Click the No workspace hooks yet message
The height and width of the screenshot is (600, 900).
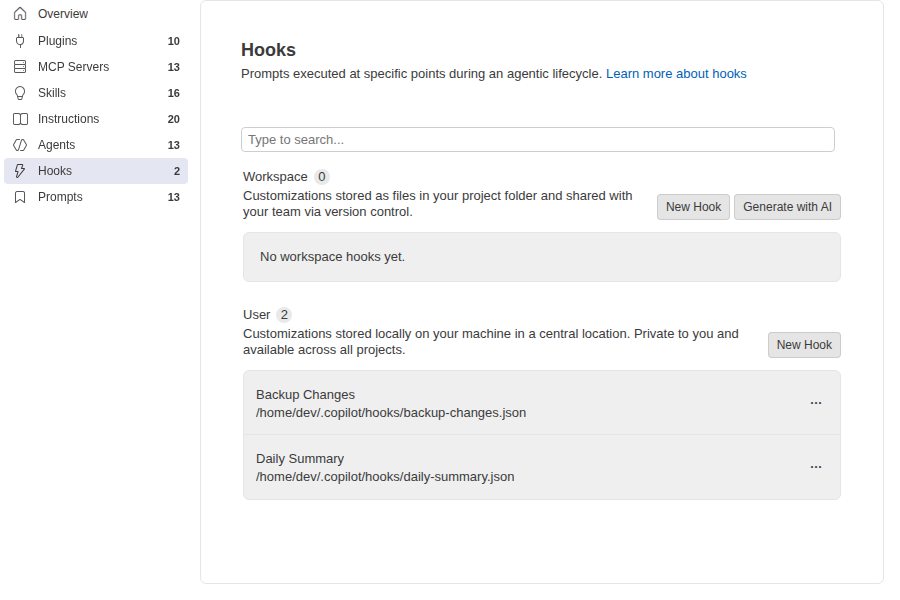pos(332,257)
